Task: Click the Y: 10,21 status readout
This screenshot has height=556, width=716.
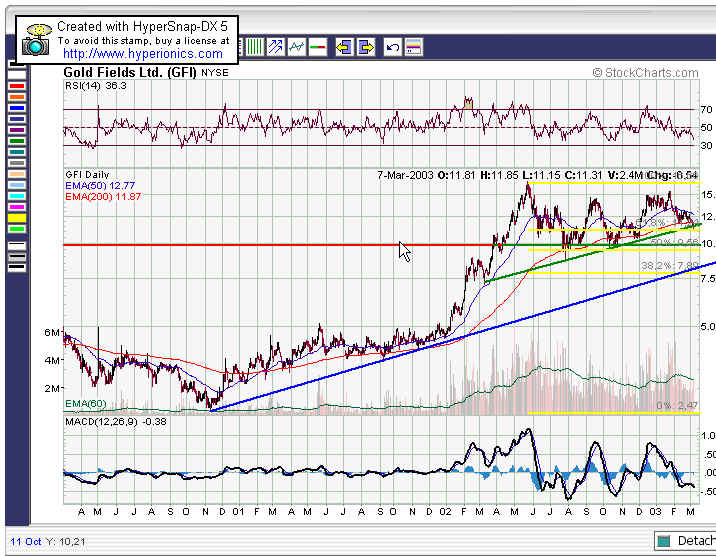Action: [x=66, y=542]
